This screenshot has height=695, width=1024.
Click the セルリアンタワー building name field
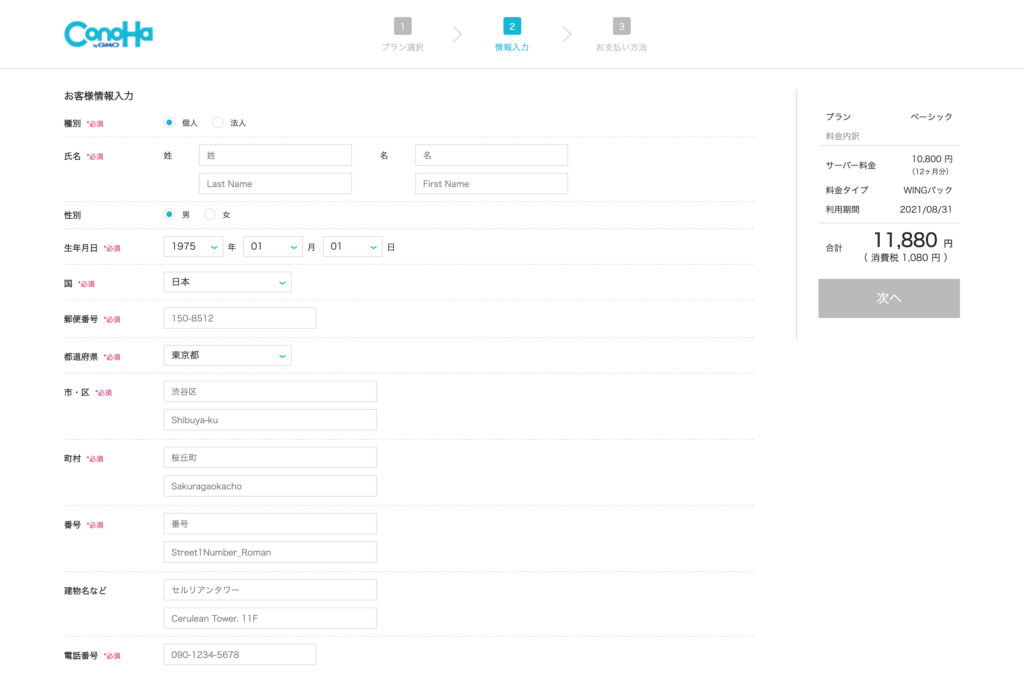coord(270,590)
